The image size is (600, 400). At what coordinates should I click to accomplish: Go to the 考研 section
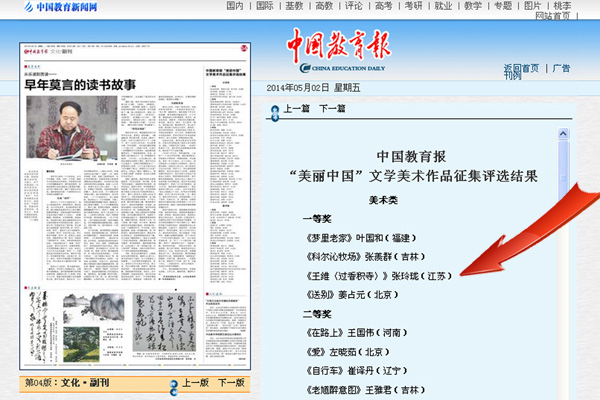[x=414, y=6]
